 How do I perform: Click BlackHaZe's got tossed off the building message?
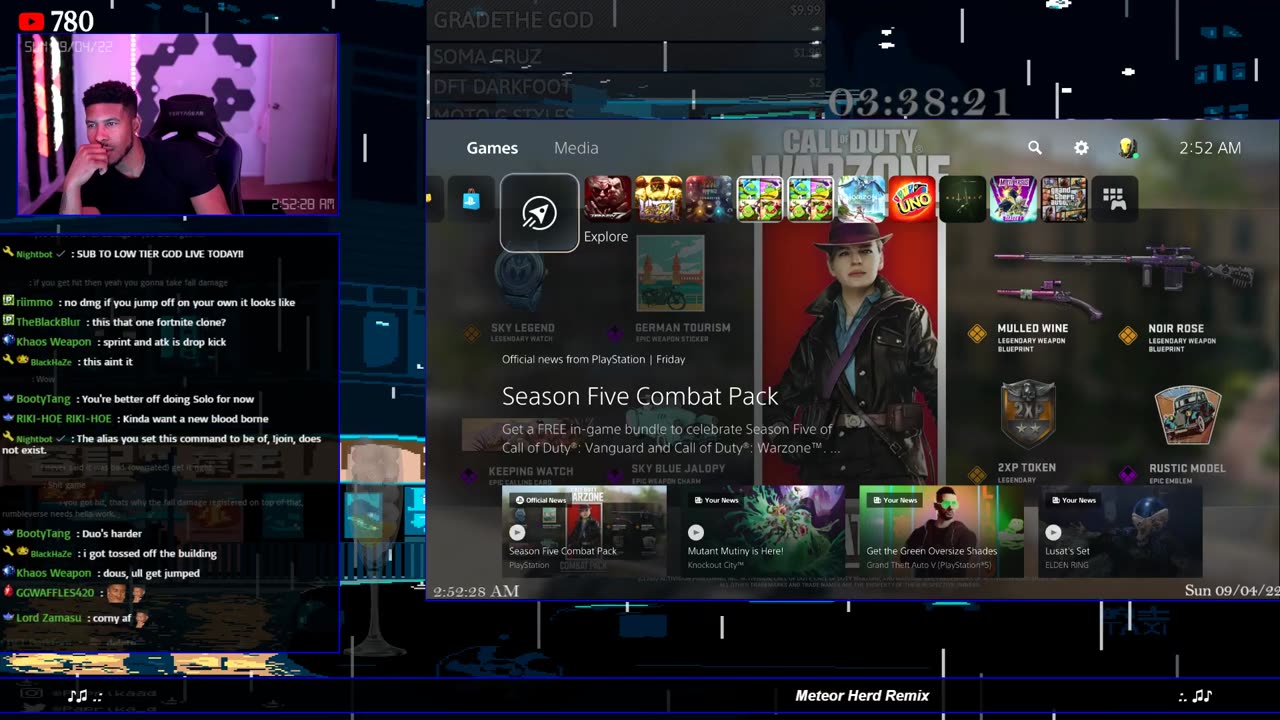[x=152, y=554]
